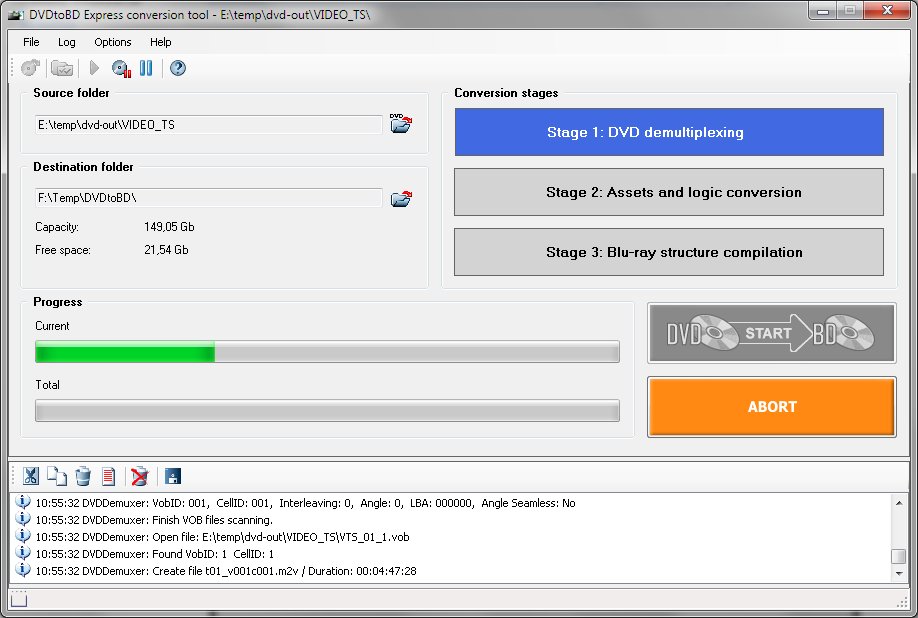Select Stage 2: Assets and logic conversion

(x=669, y=192)
